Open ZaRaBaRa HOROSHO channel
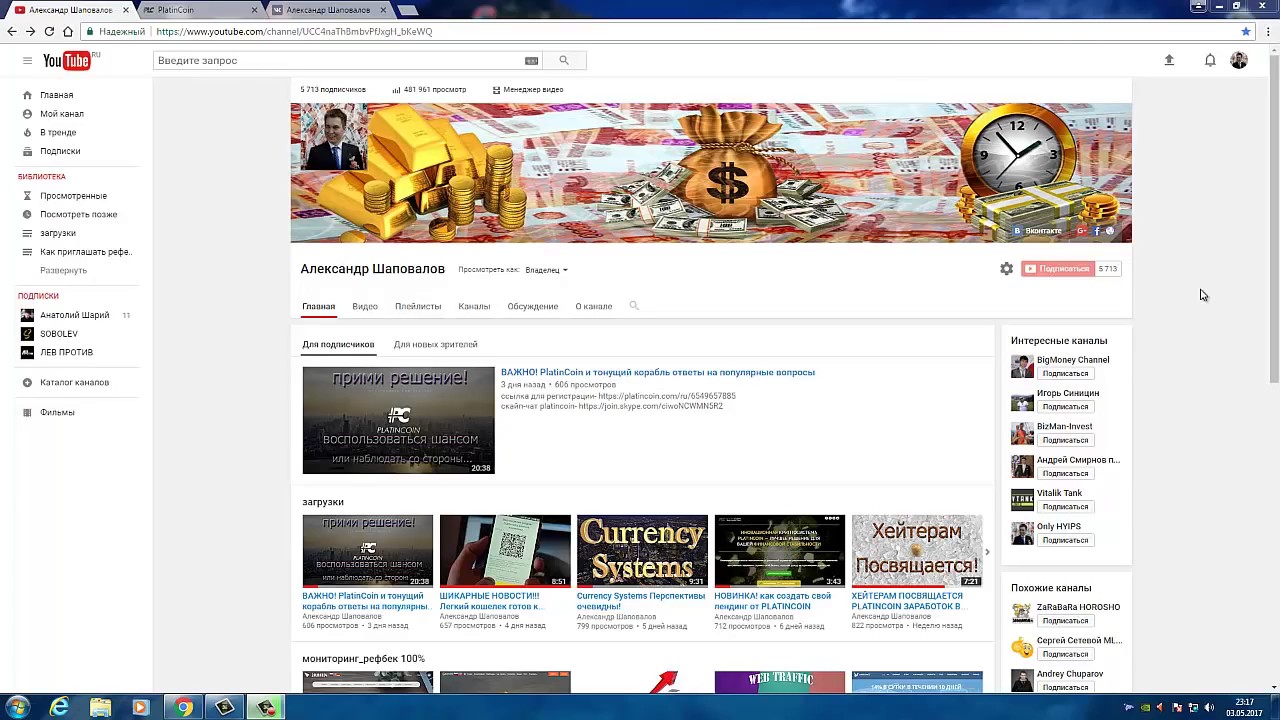This screenshot has width=1280, height=720. (x=1078, y=607)
